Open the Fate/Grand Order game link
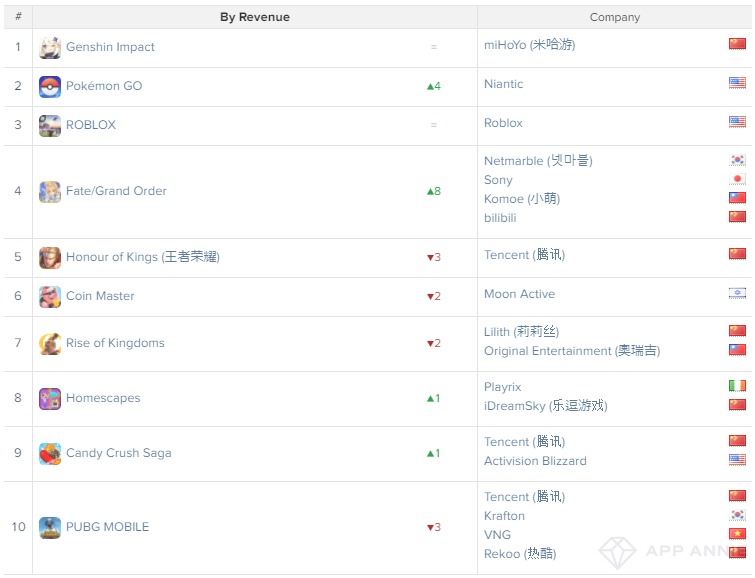 (116, 191)
